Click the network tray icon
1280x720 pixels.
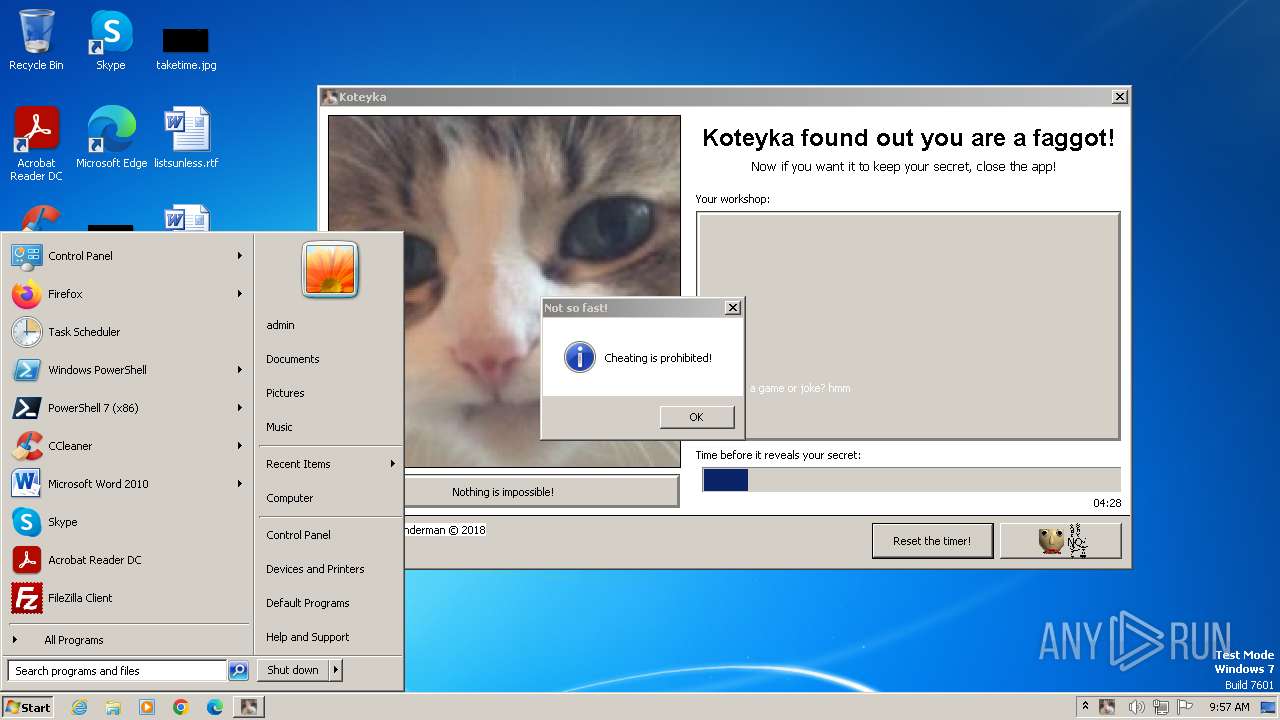(1161, 707)
